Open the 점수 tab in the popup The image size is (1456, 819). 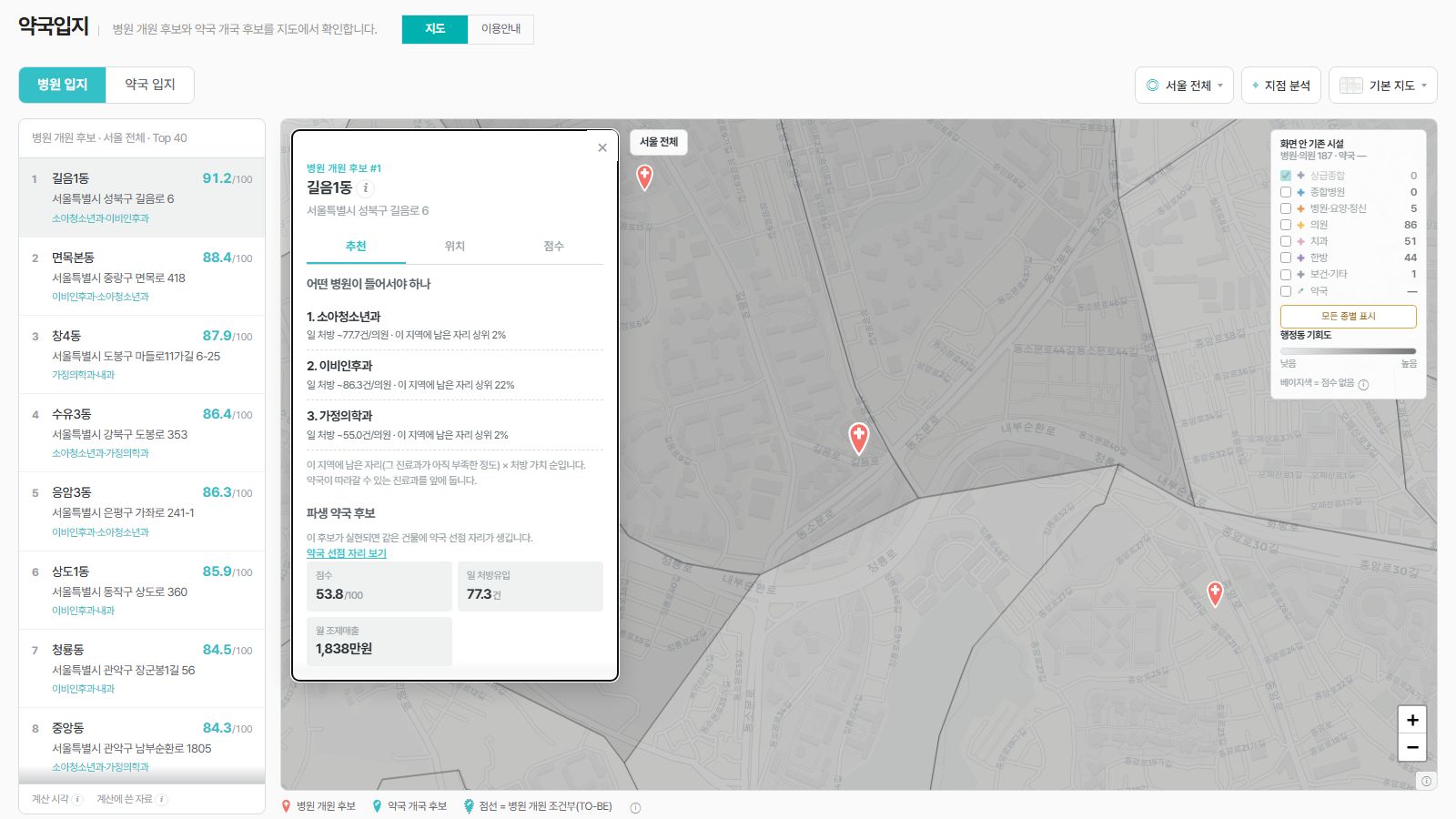click(554, 247)
